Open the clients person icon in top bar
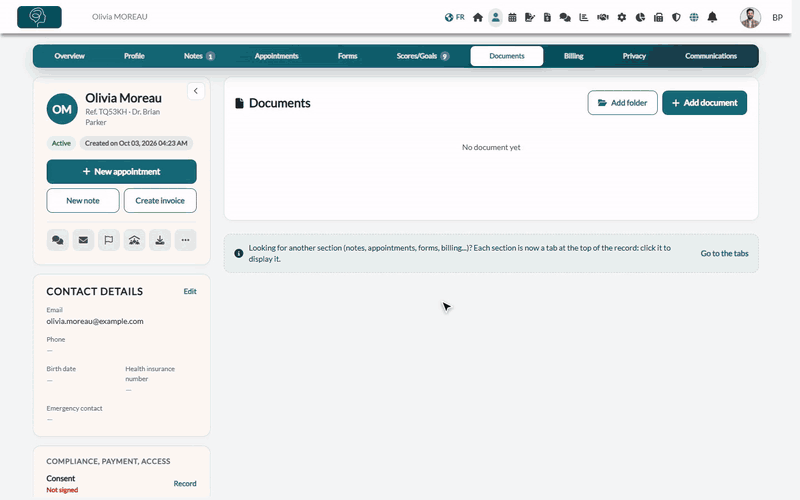 (x=495, y=17)
